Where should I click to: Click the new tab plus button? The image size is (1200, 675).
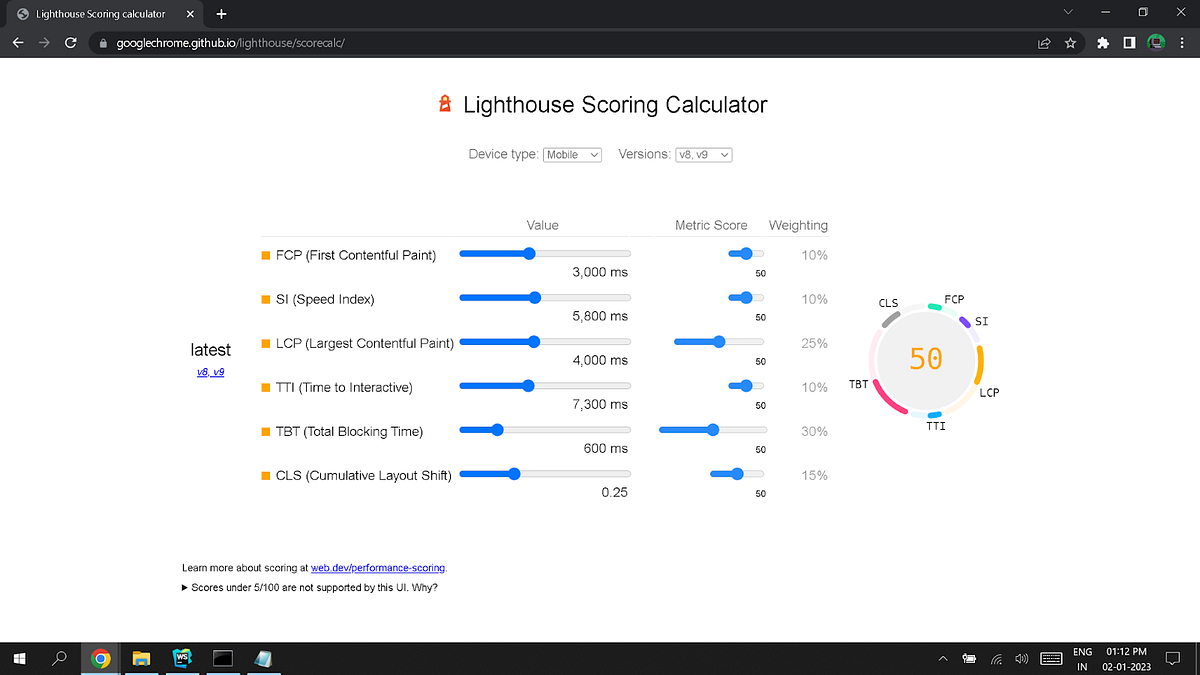(221, 14)
